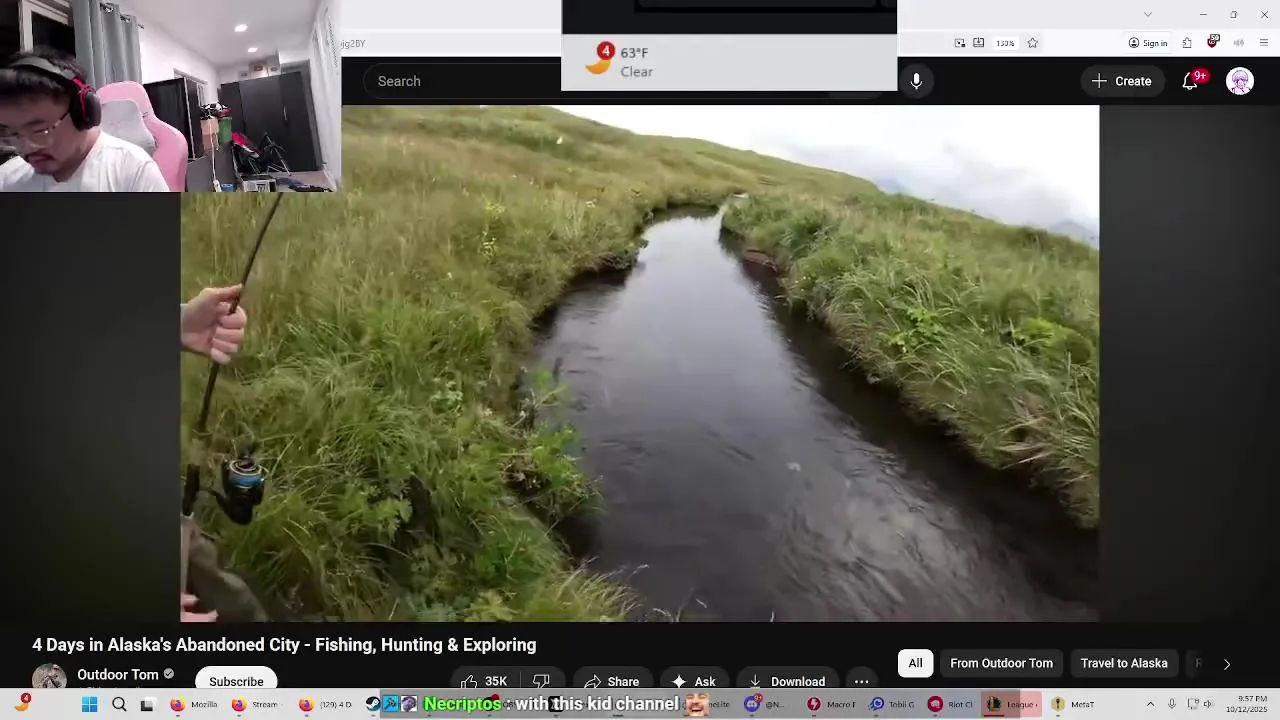
Task: Open Task View on the taskbar
Action: [147, 704]
